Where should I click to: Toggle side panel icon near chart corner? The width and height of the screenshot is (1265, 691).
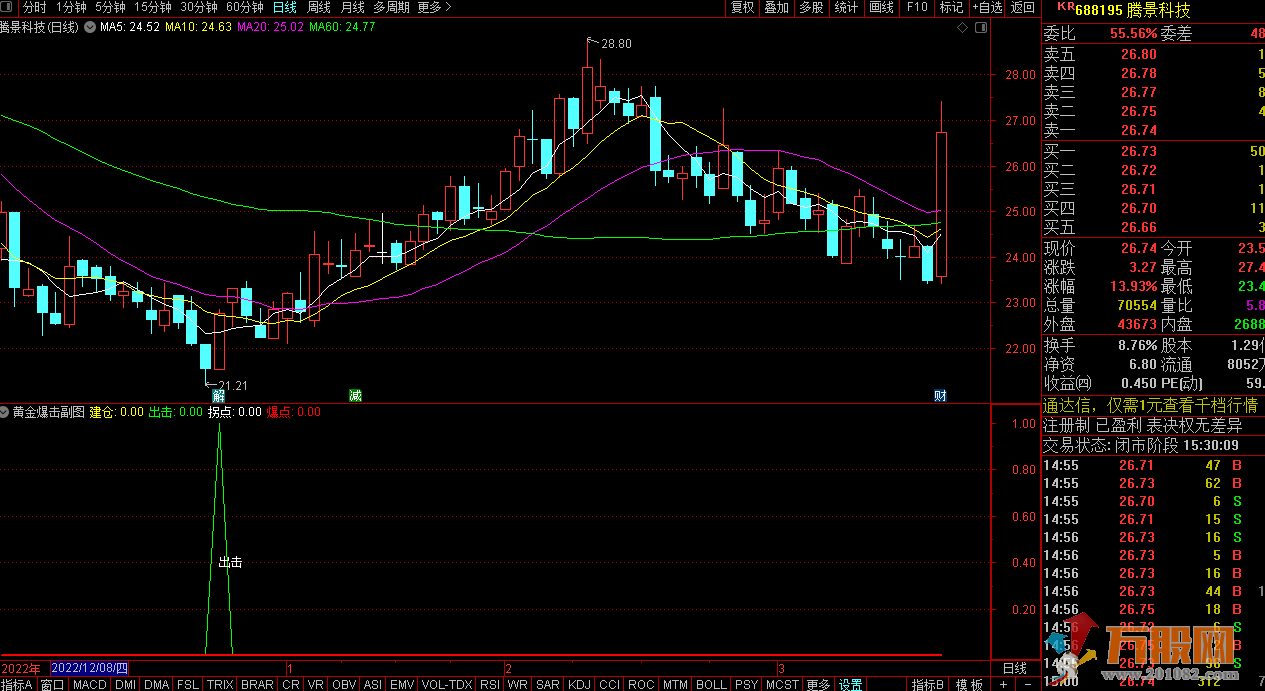(x=981, y=28)
